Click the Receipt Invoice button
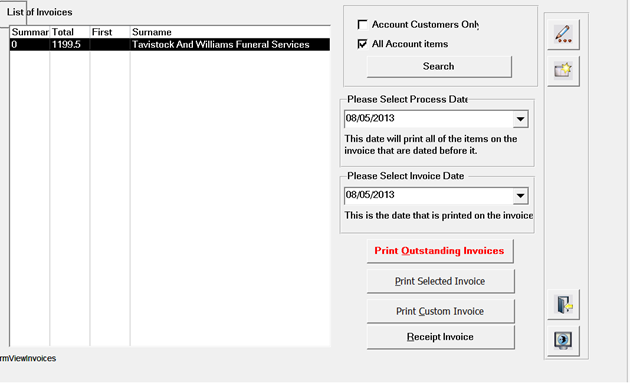This screenshot has height=383, width=630. coord(440,337)
